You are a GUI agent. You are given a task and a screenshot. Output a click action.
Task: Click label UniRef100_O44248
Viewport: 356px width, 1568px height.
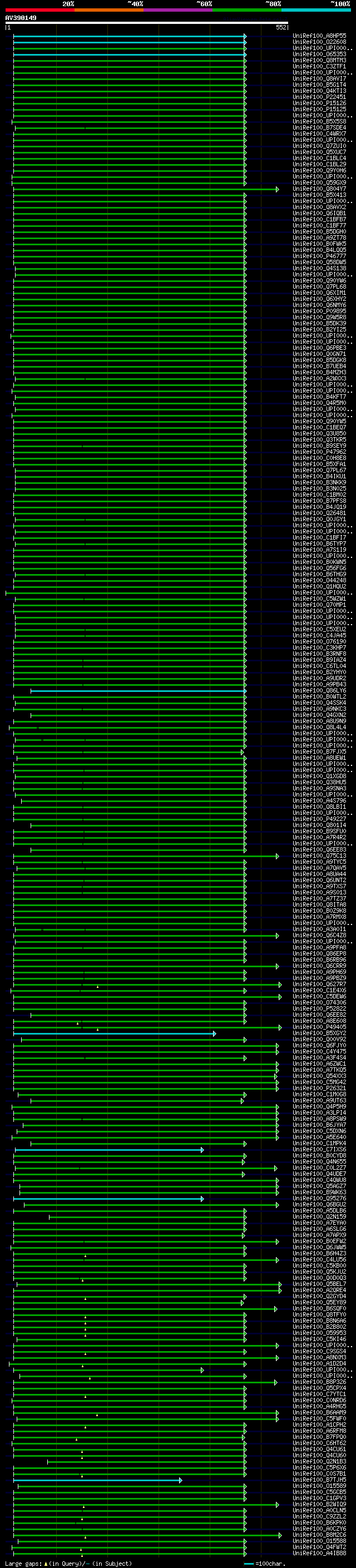(x=319, y=580)
